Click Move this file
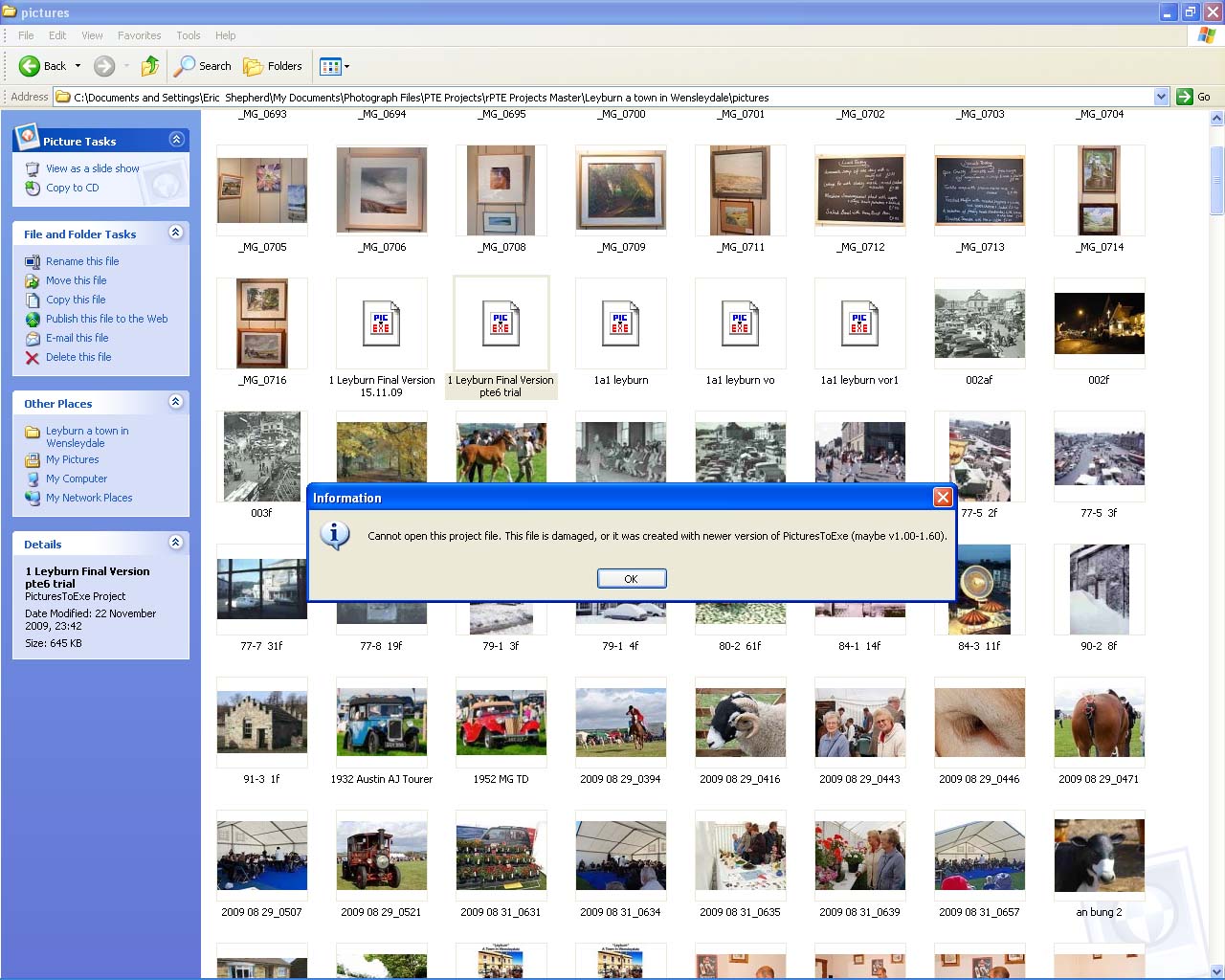This screenshot has height=980, width=1225. point(76,280)
